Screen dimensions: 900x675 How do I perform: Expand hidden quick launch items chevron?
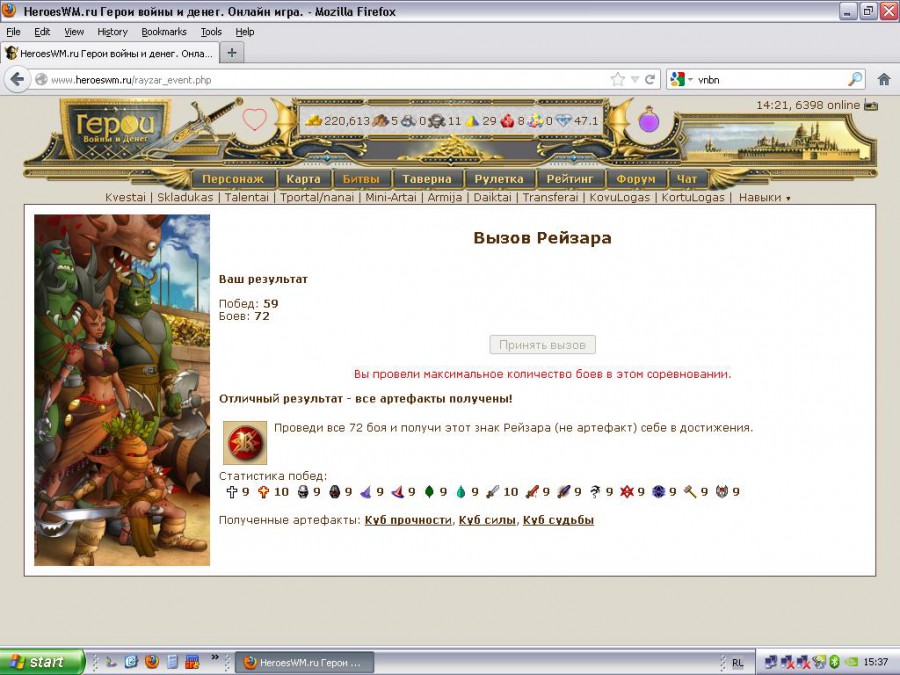tap(215, 658)
